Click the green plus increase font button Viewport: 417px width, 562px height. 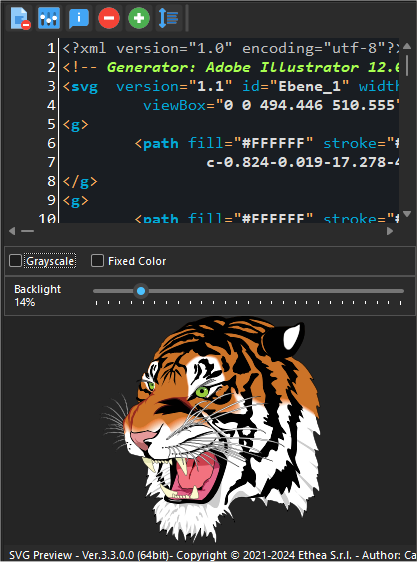(139, 18)
